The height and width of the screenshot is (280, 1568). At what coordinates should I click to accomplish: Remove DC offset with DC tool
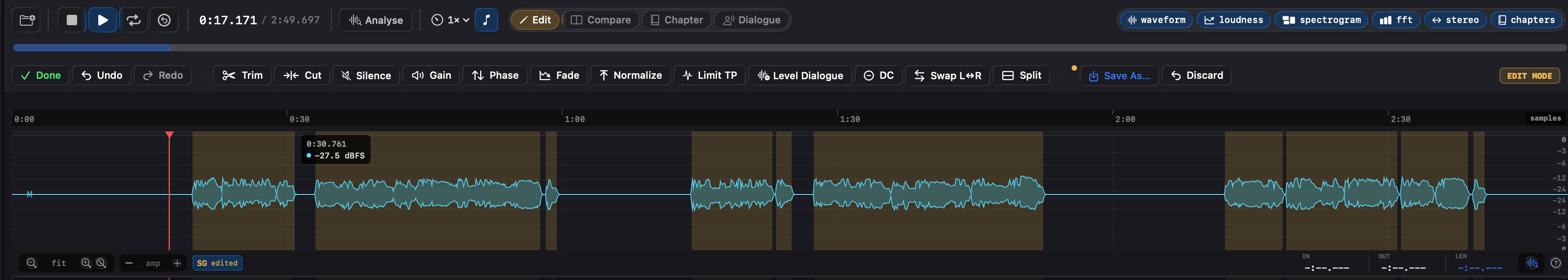tap(878, 75)
